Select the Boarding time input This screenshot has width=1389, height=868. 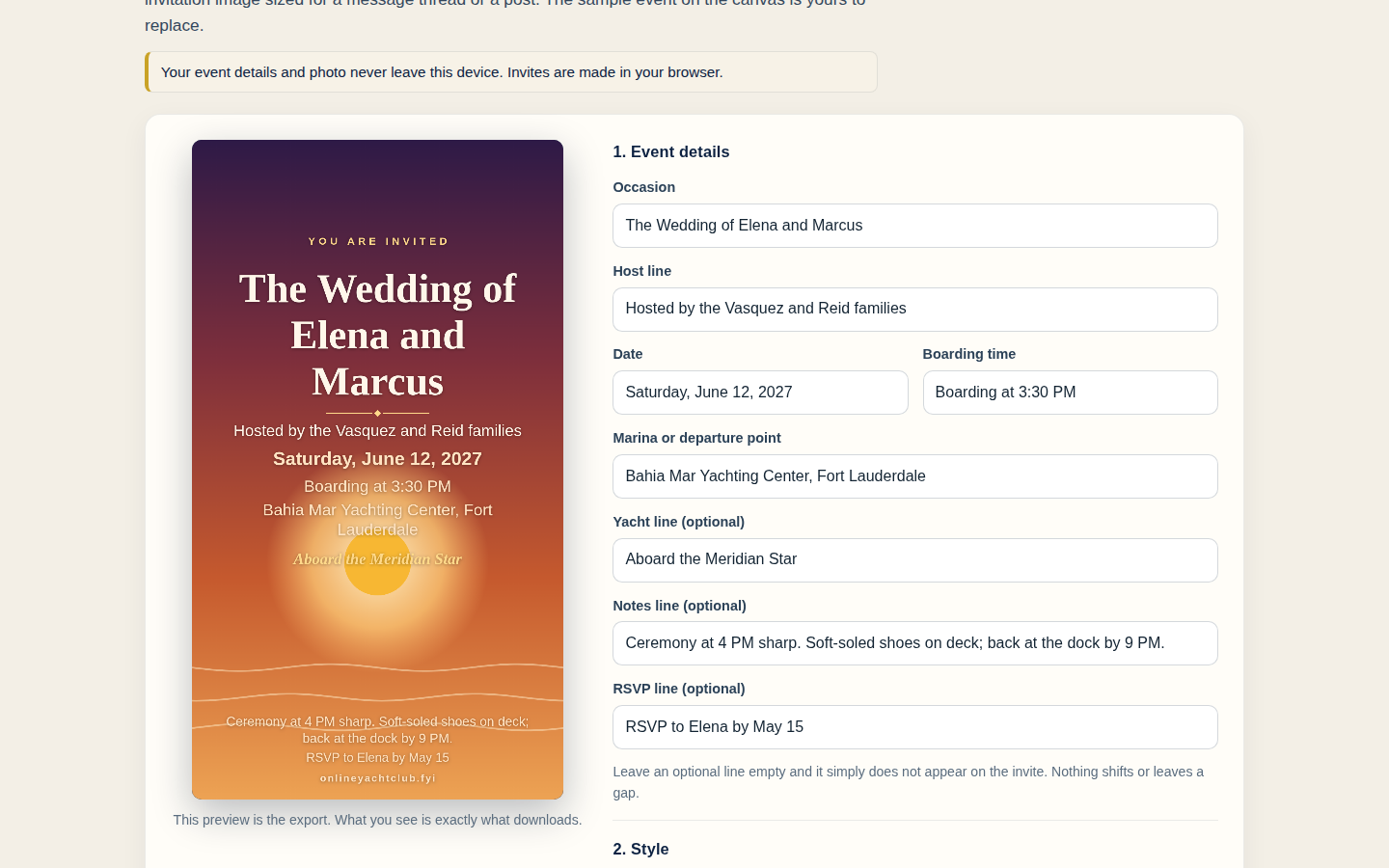[1070, 393]
